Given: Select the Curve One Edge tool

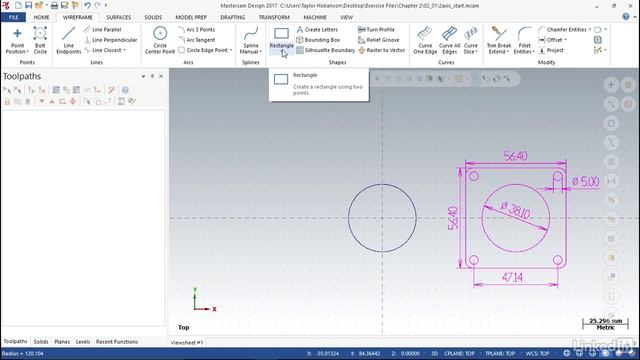Looking at the screenshot, I should [425, 41].
